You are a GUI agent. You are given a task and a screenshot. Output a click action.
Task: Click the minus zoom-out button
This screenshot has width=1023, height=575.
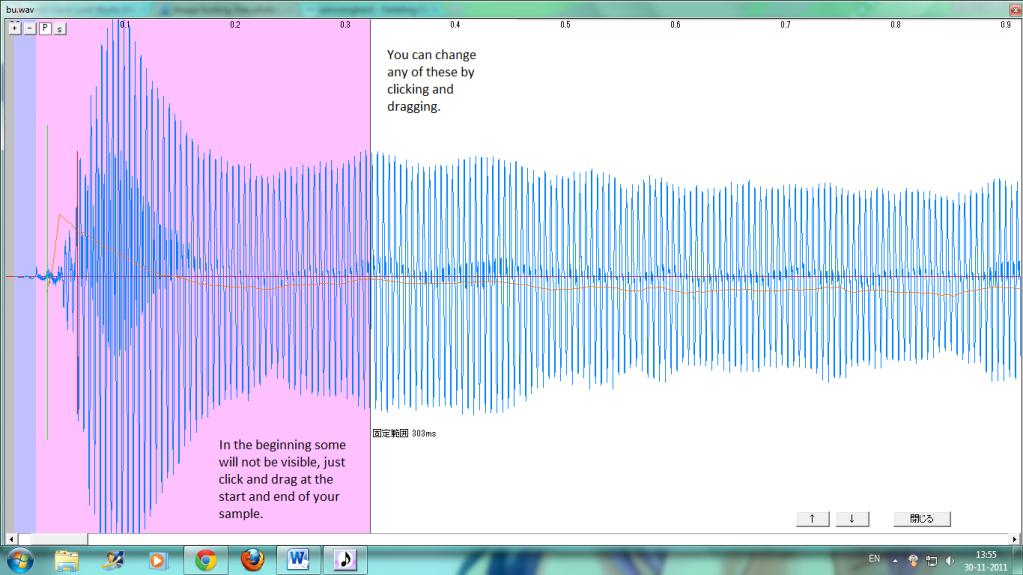[x=29, y=28]
